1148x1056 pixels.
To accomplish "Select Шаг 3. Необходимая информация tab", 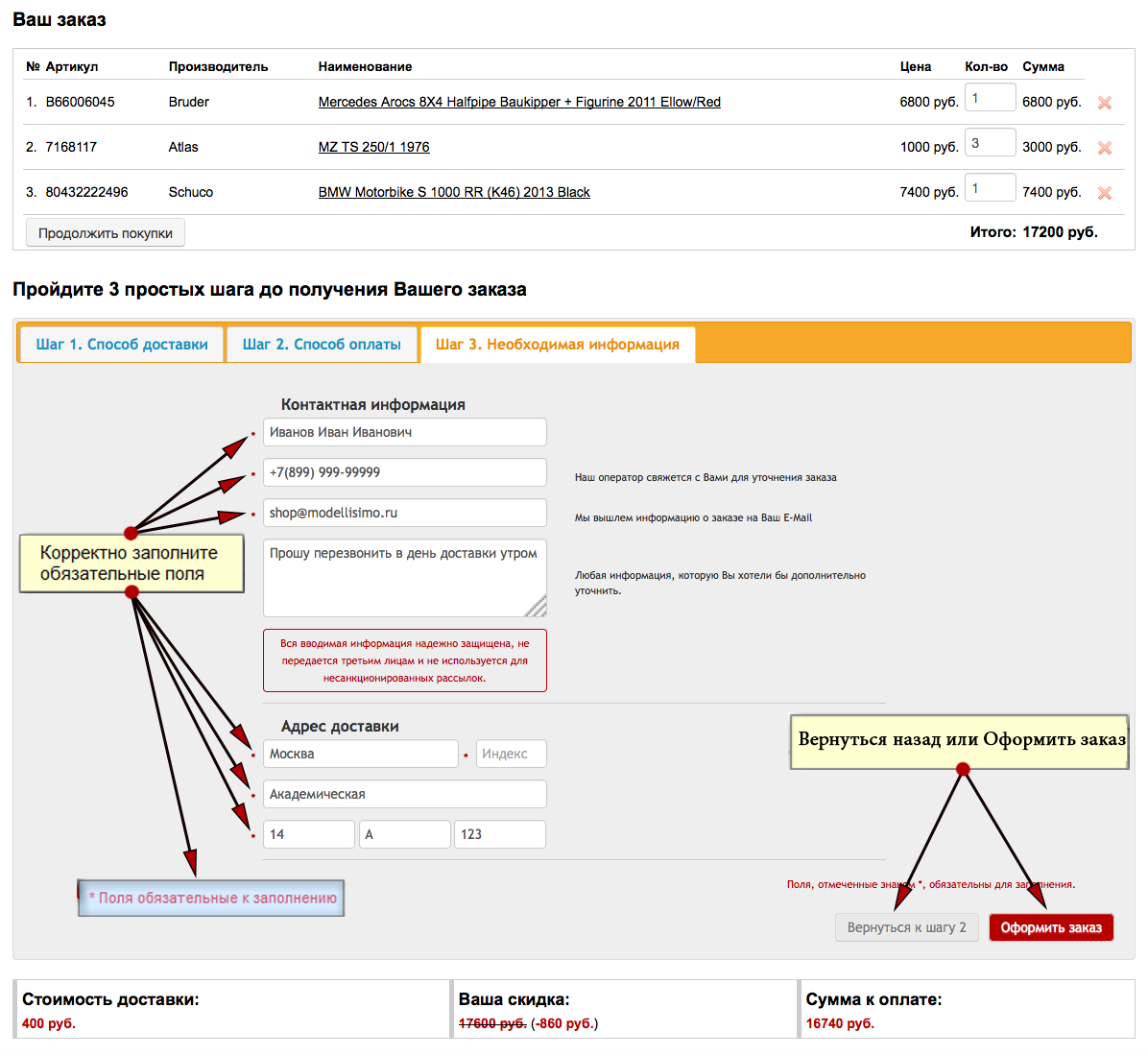I will pos(557,345).
